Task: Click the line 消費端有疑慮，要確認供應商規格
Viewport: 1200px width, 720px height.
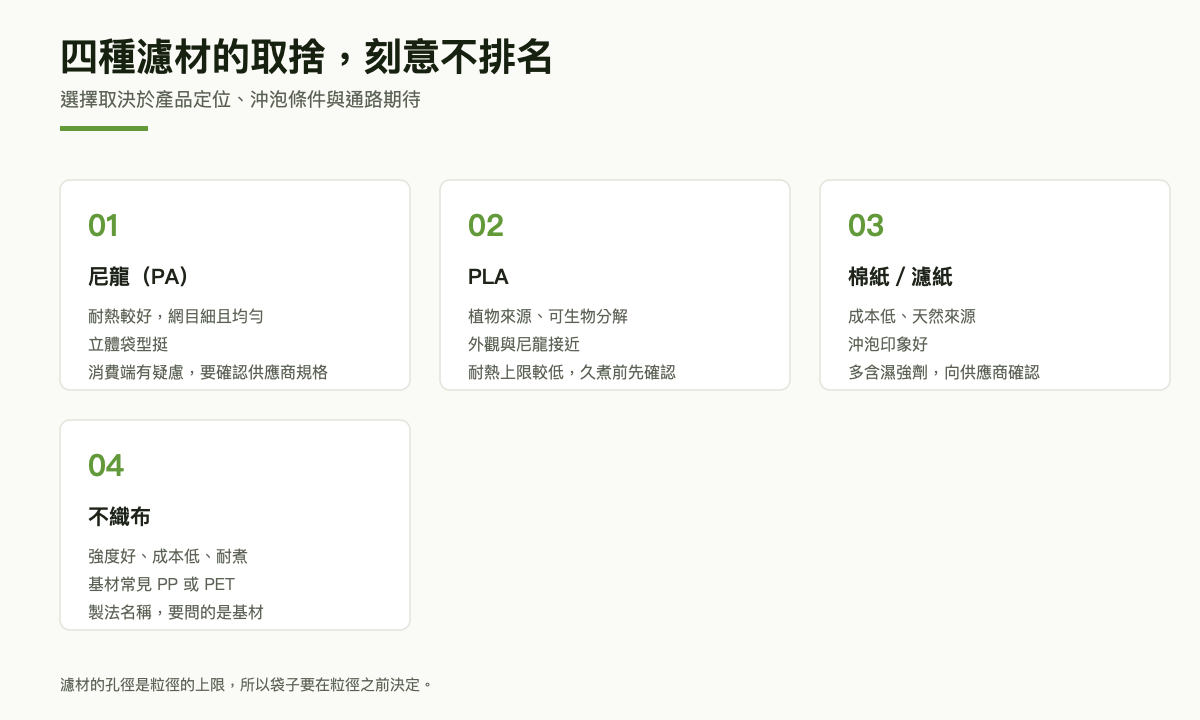Action: [x=208, y=372]
